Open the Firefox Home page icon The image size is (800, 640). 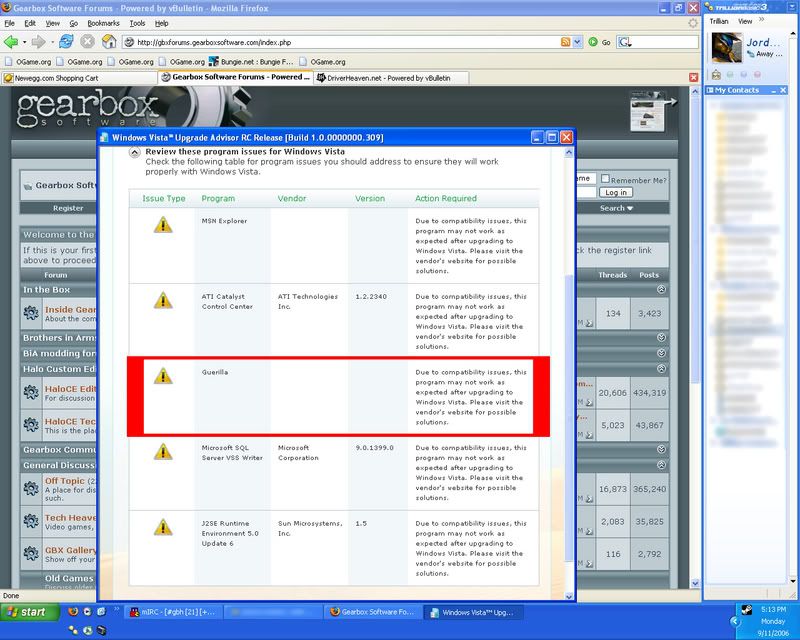(x=109, y=42)
